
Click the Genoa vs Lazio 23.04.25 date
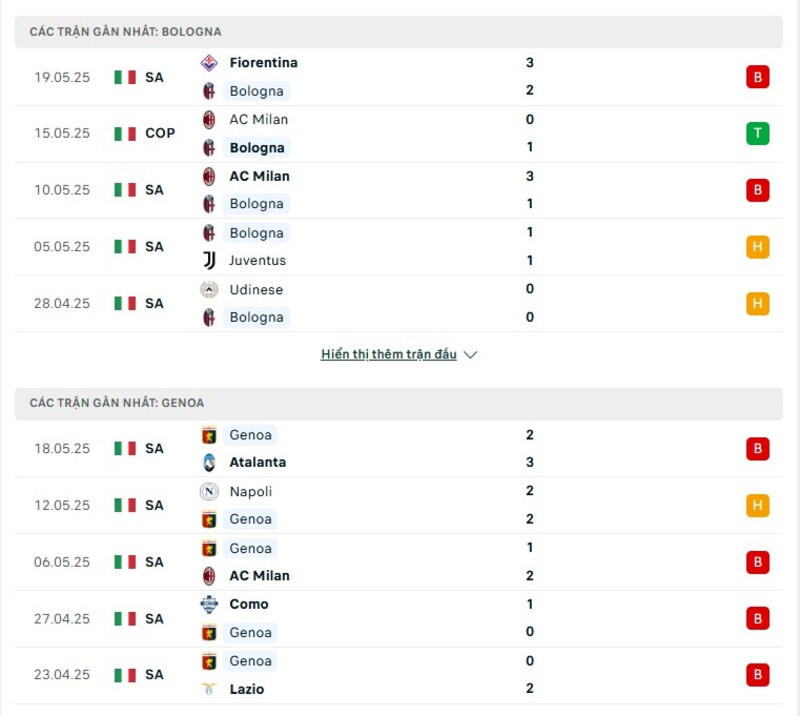click(x=62, y=675)
